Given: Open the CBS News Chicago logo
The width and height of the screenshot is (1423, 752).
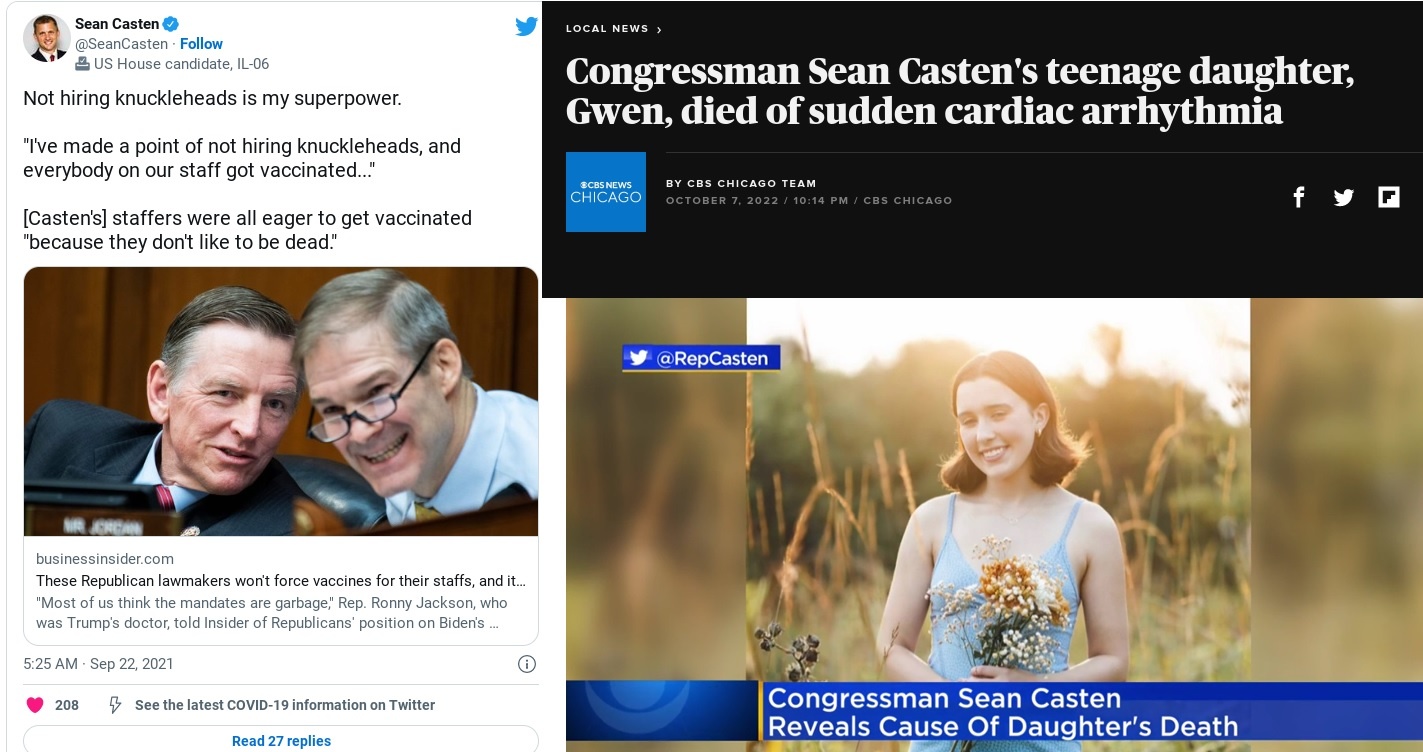Looking at the screenshot, I should pyautogui.click(x=606, y=192).
